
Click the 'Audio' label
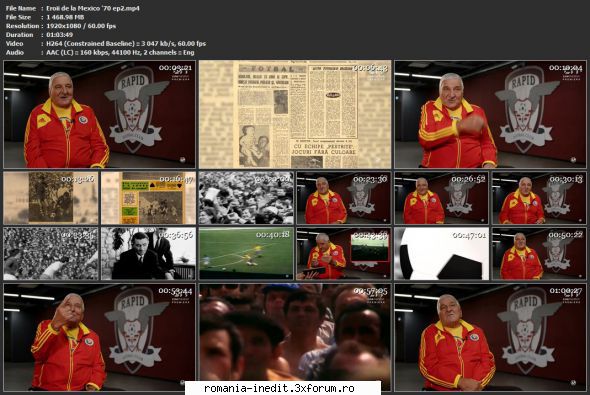pyautogui.click(x=14, y=52)
